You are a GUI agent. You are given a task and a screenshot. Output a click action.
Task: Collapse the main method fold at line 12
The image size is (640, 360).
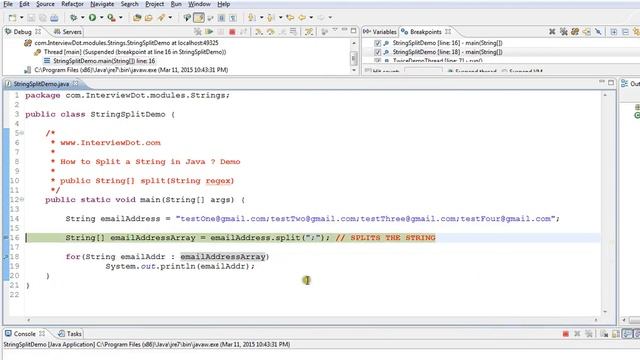(x=22, y=200)
